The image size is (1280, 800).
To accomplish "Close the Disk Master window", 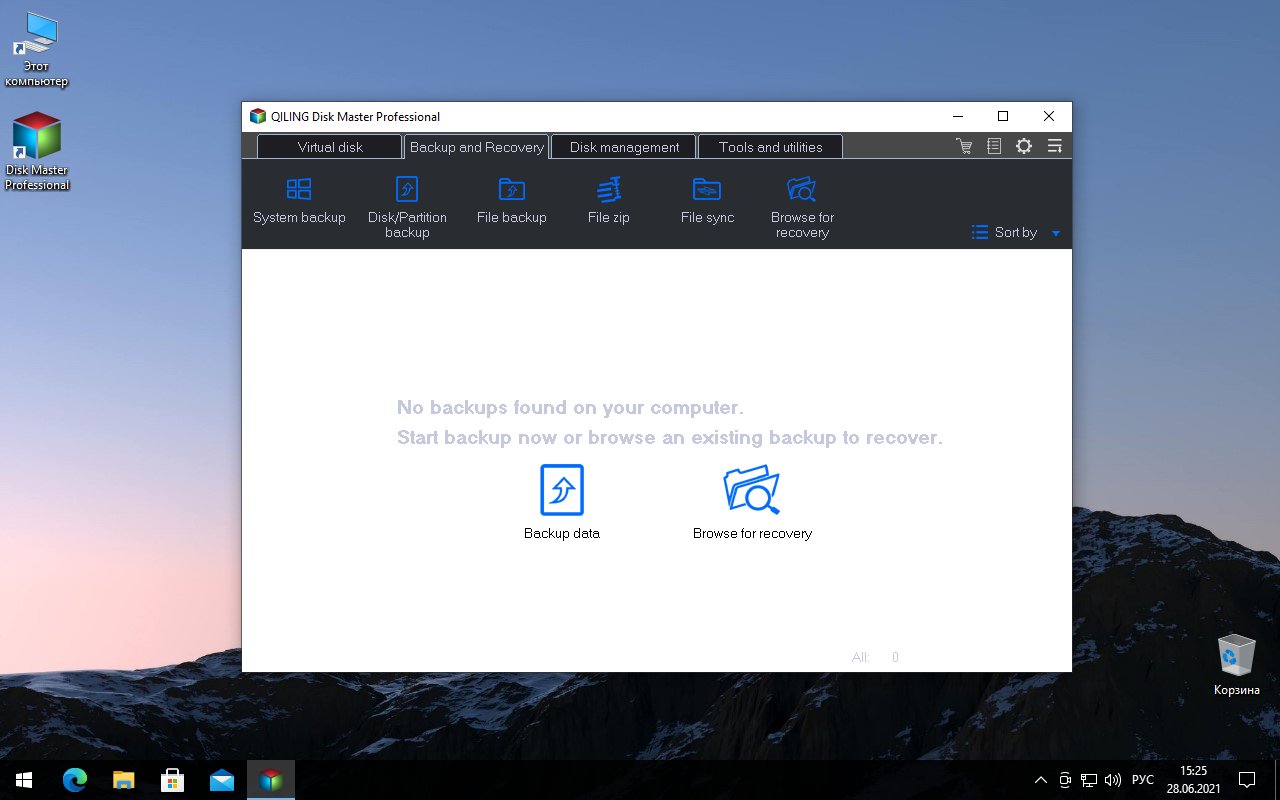I will (1049, 116).
